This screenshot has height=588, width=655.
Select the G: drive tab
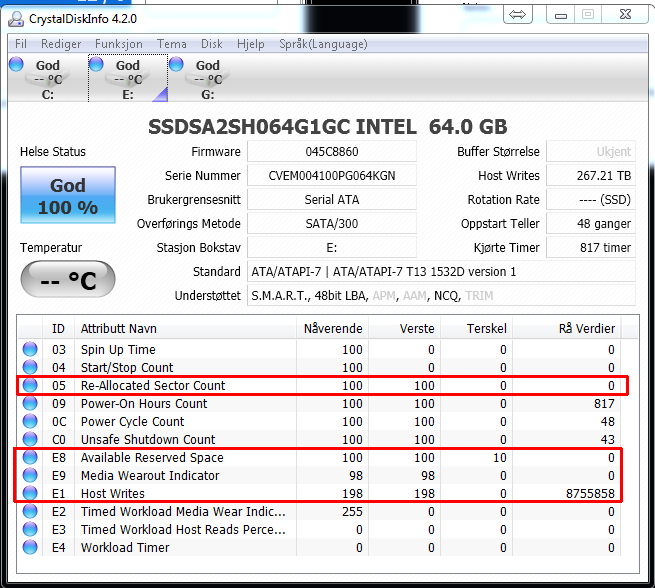coord(208,78)
